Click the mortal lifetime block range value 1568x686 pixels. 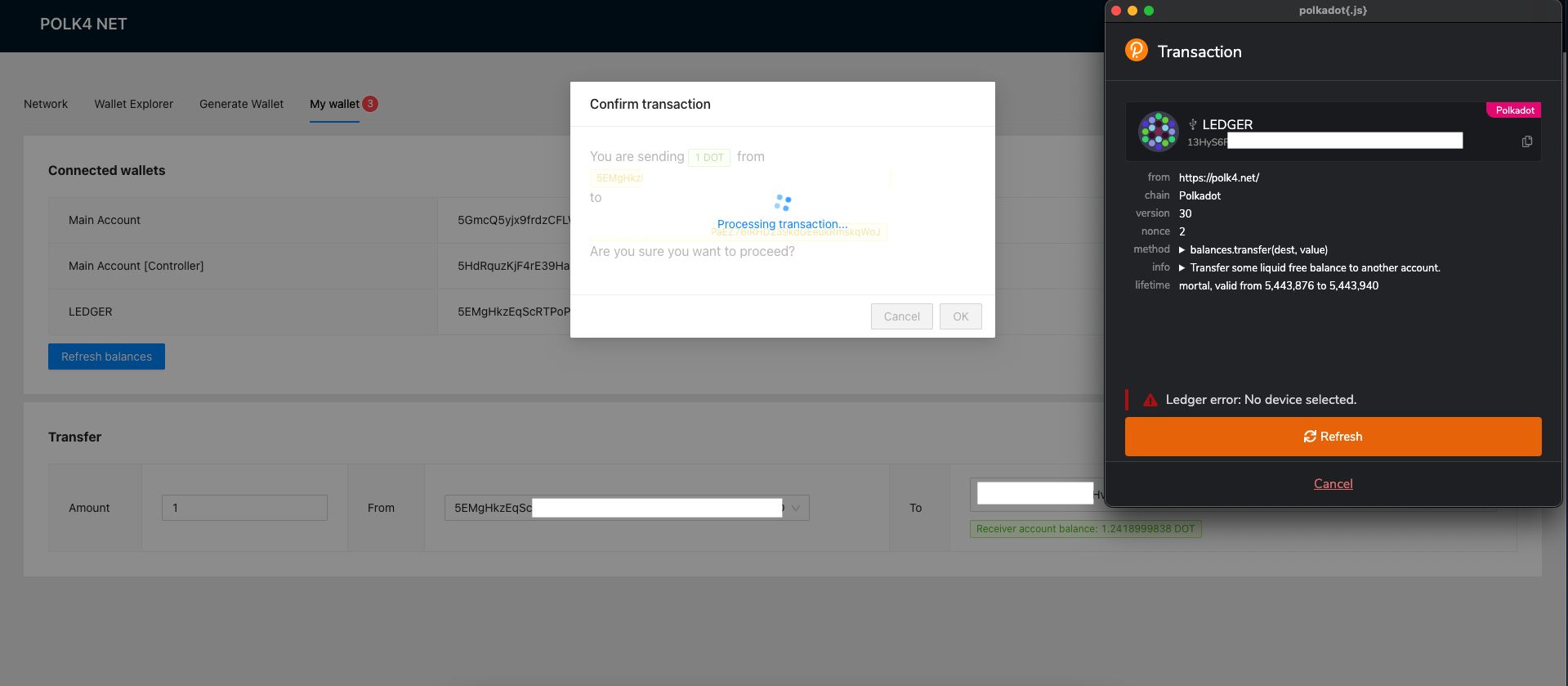(x=1279, y=285)
